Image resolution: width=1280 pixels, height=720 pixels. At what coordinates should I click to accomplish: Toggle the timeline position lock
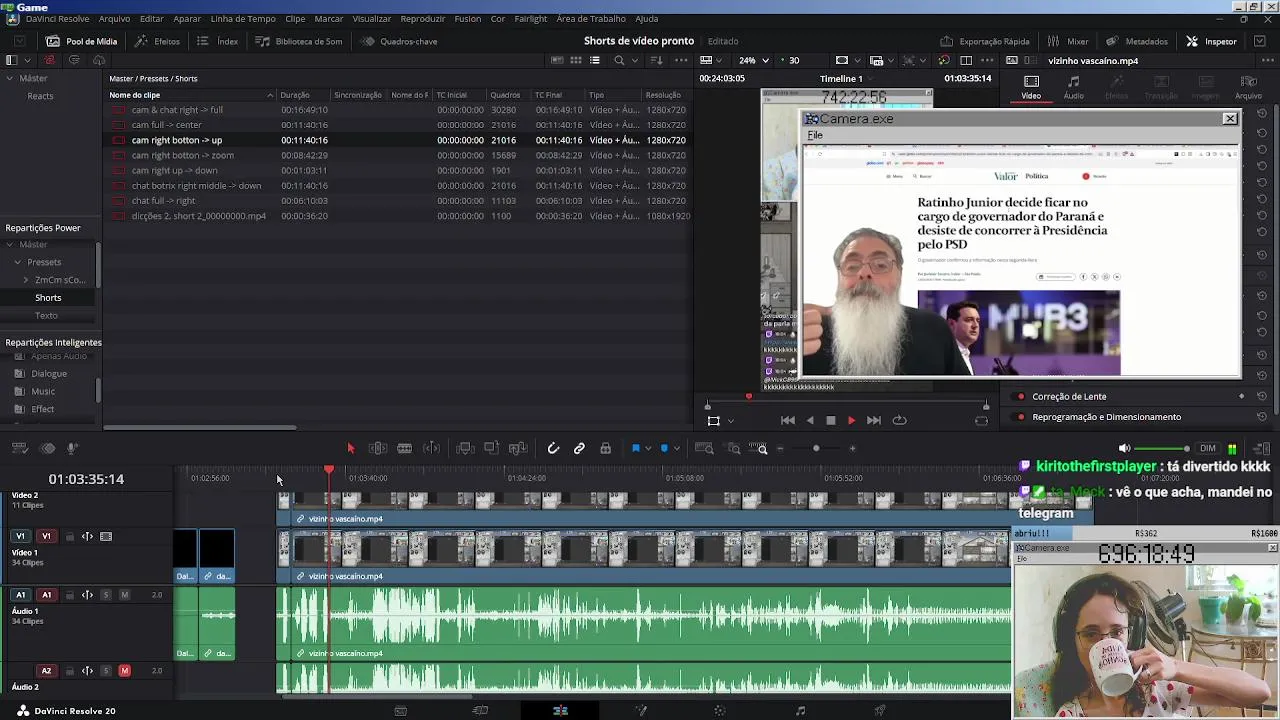[605, 449]
